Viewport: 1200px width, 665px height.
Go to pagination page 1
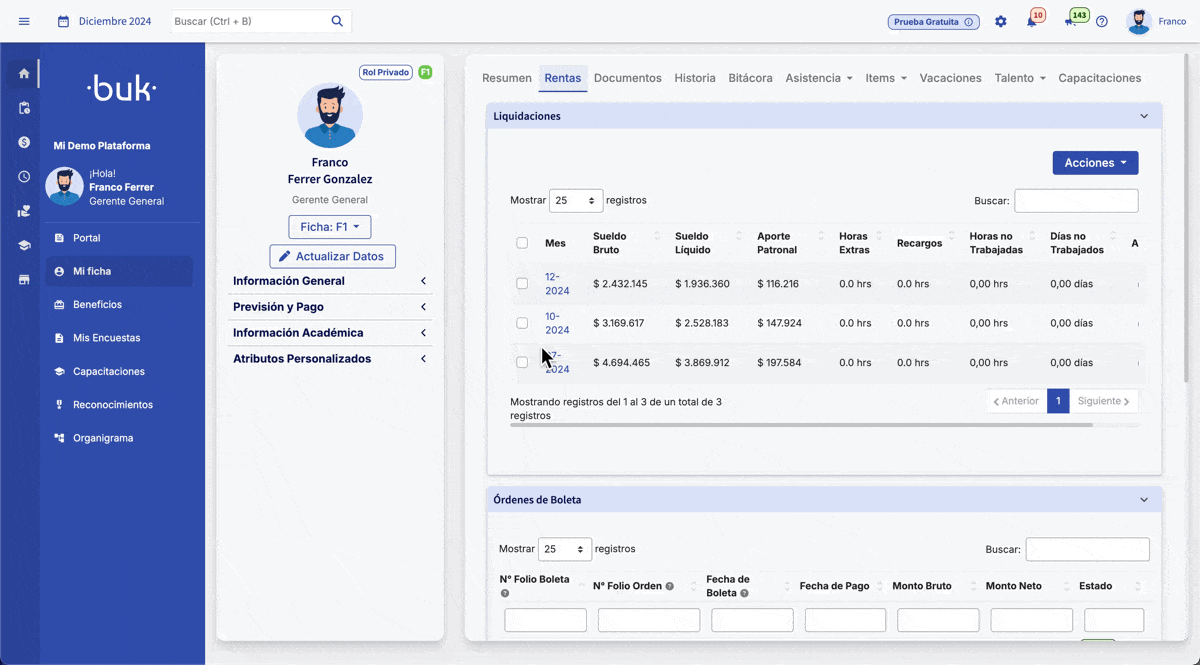[1058, 401]
